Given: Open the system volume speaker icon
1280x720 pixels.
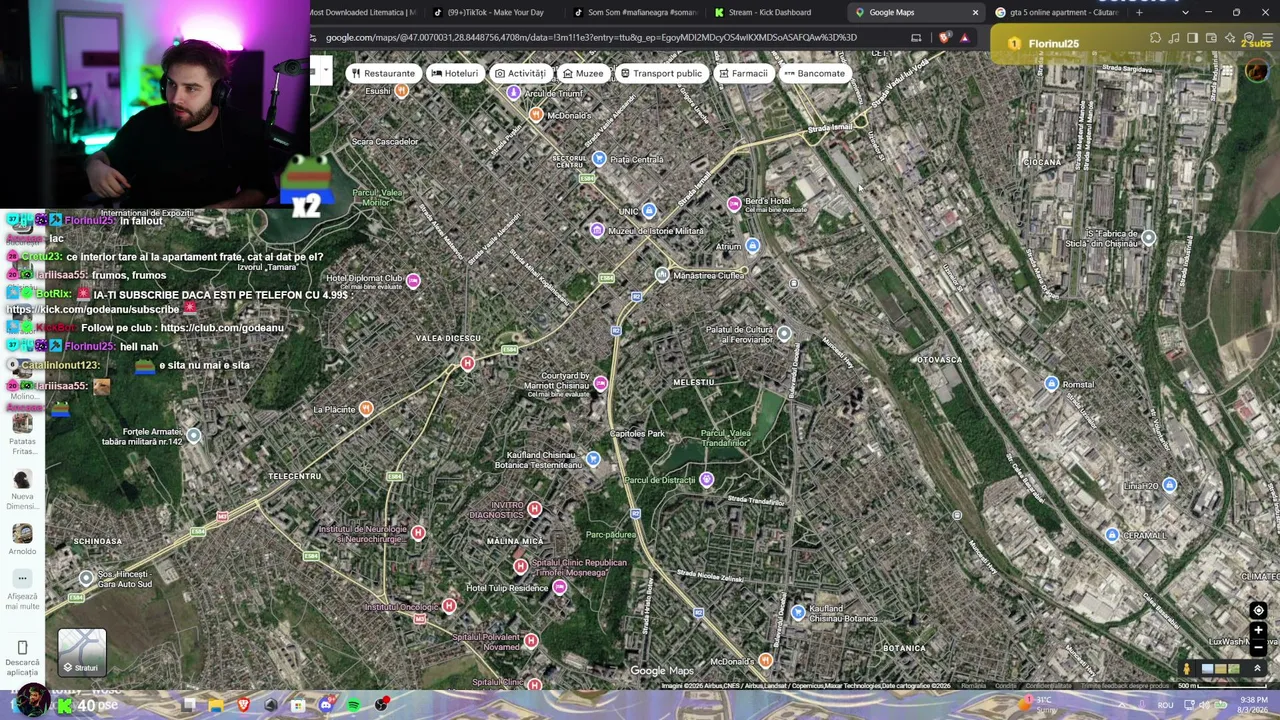Looking at the screenshot, I should 1206,705.
